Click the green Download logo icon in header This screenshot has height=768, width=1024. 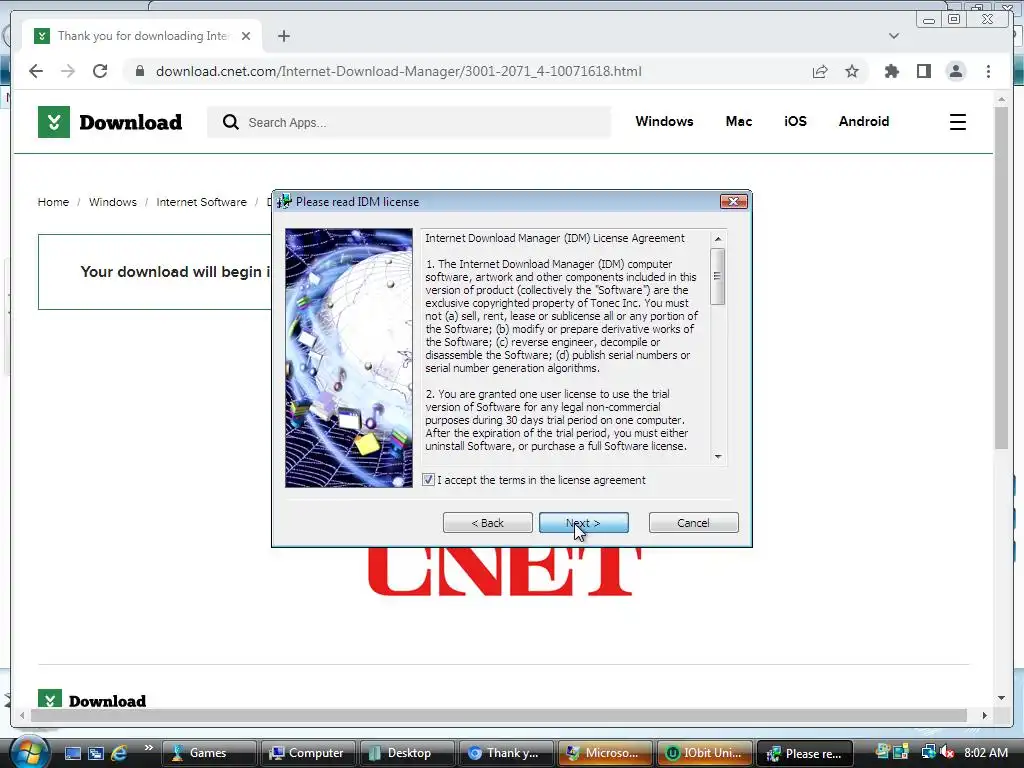[54, 122]
